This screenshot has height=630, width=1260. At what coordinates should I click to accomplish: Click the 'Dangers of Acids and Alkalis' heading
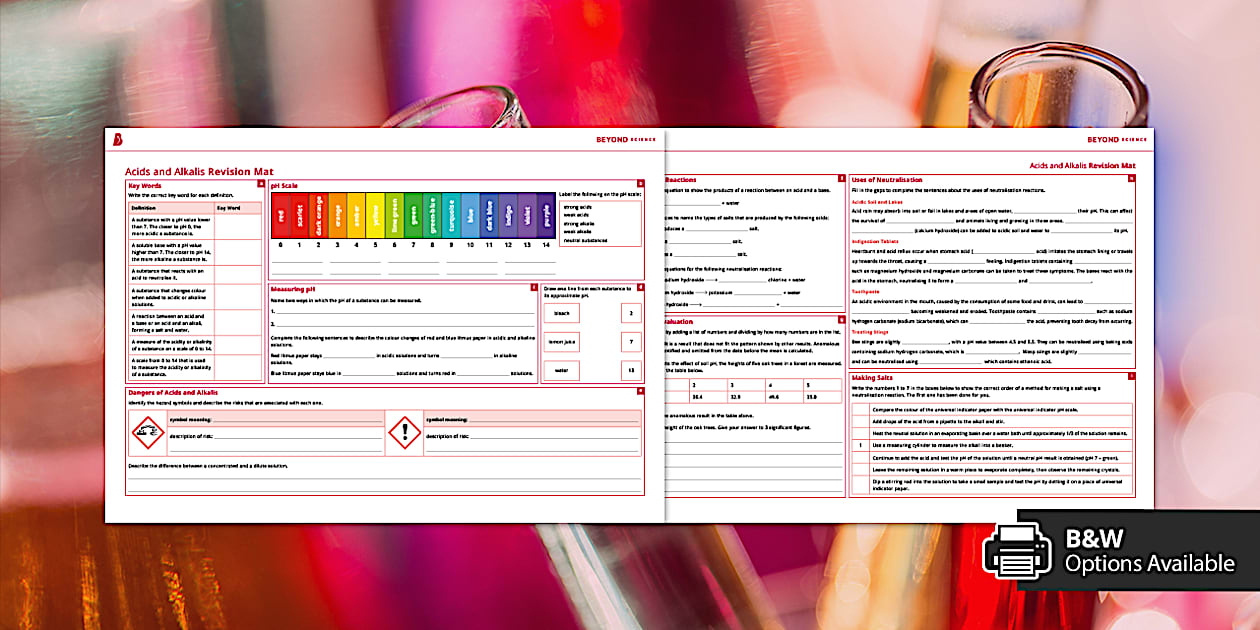[173, 393]
